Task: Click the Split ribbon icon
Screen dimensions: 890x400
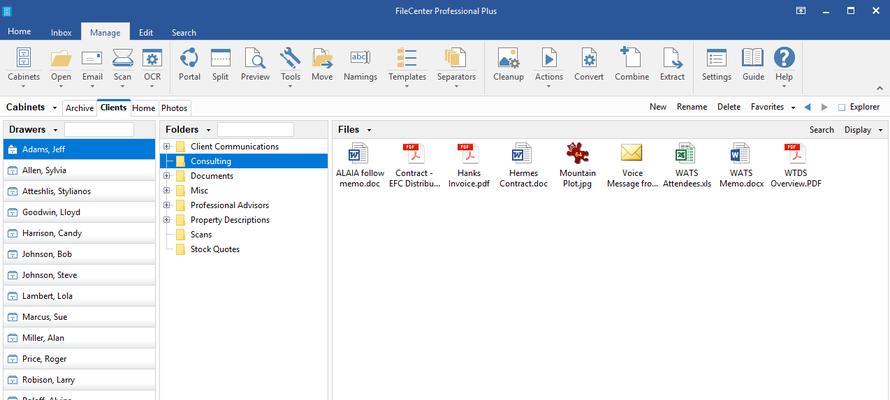Action: (220, 58)
